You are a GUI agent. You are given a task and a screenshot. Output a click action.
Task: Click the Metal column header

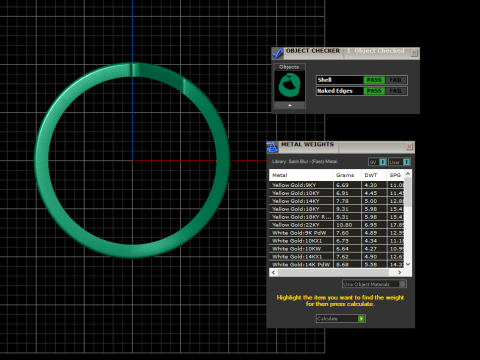click(x=301, y=175)
